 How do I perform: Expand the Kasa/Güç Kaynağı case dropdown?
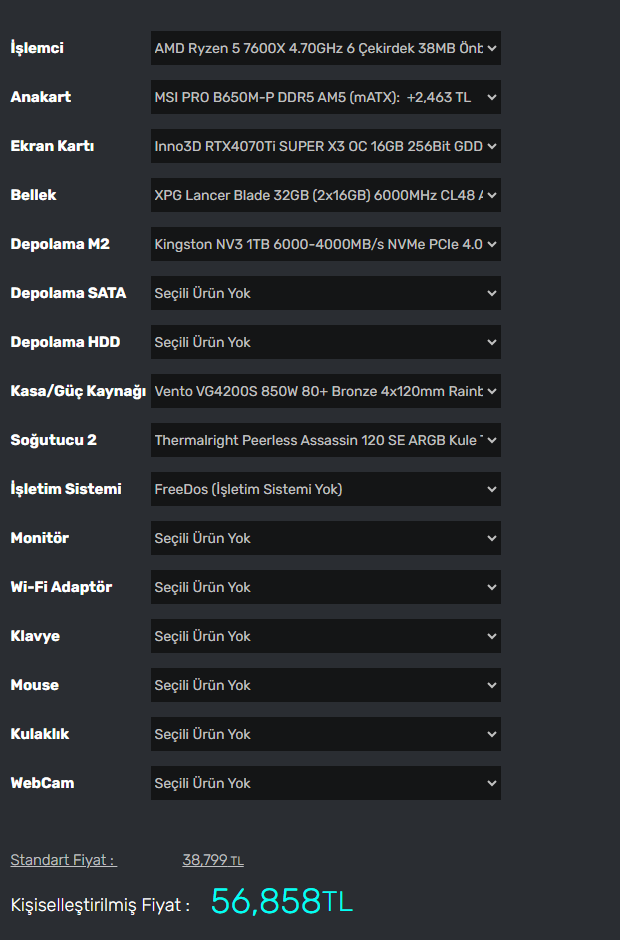(325, 391)
